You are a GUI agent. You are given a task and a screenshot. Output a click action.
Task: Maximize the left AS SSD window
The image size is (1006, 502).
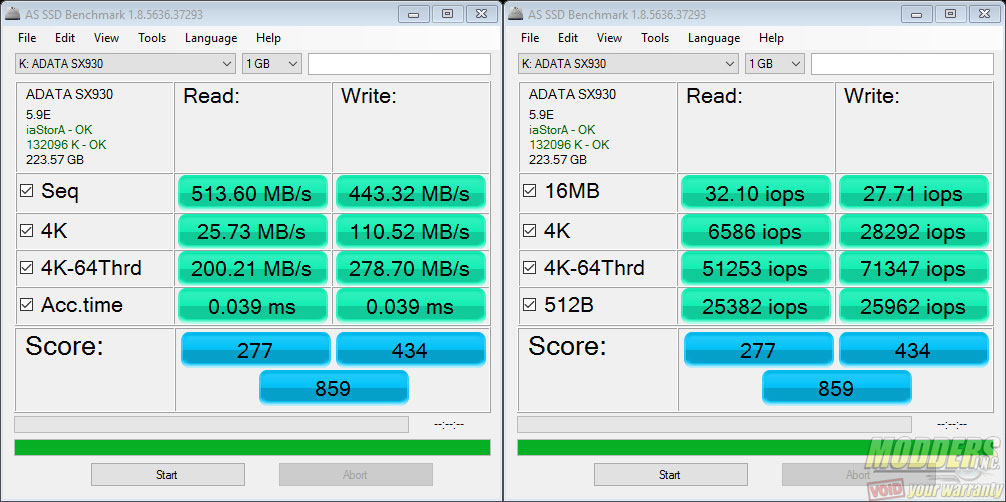447,13
